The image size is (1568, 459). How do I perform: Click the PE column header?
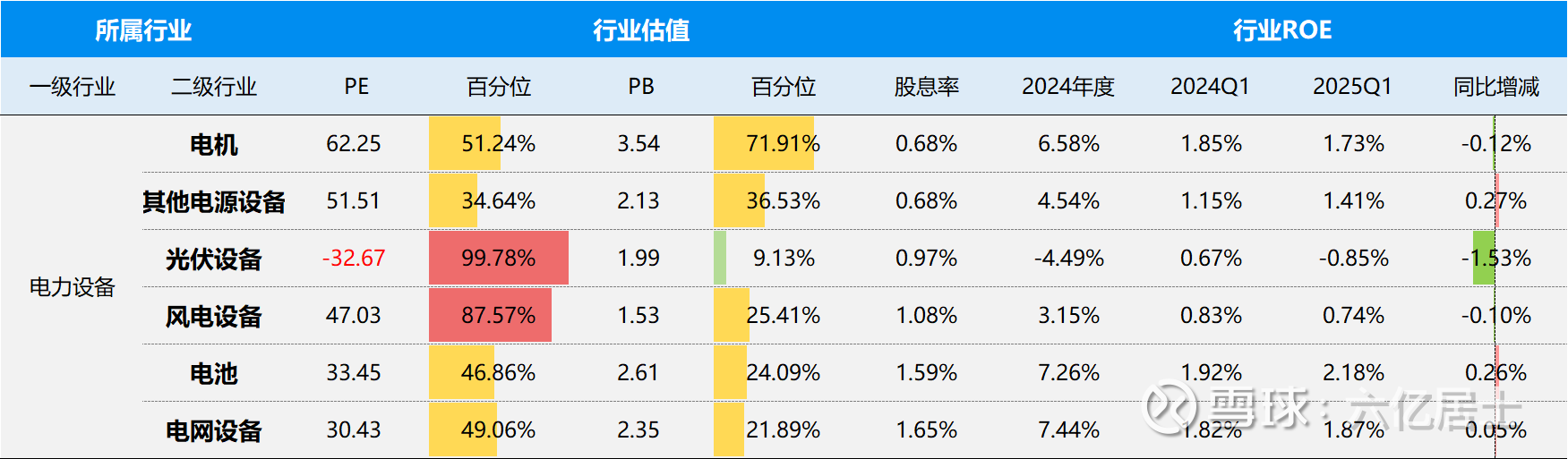click(356, 87)
